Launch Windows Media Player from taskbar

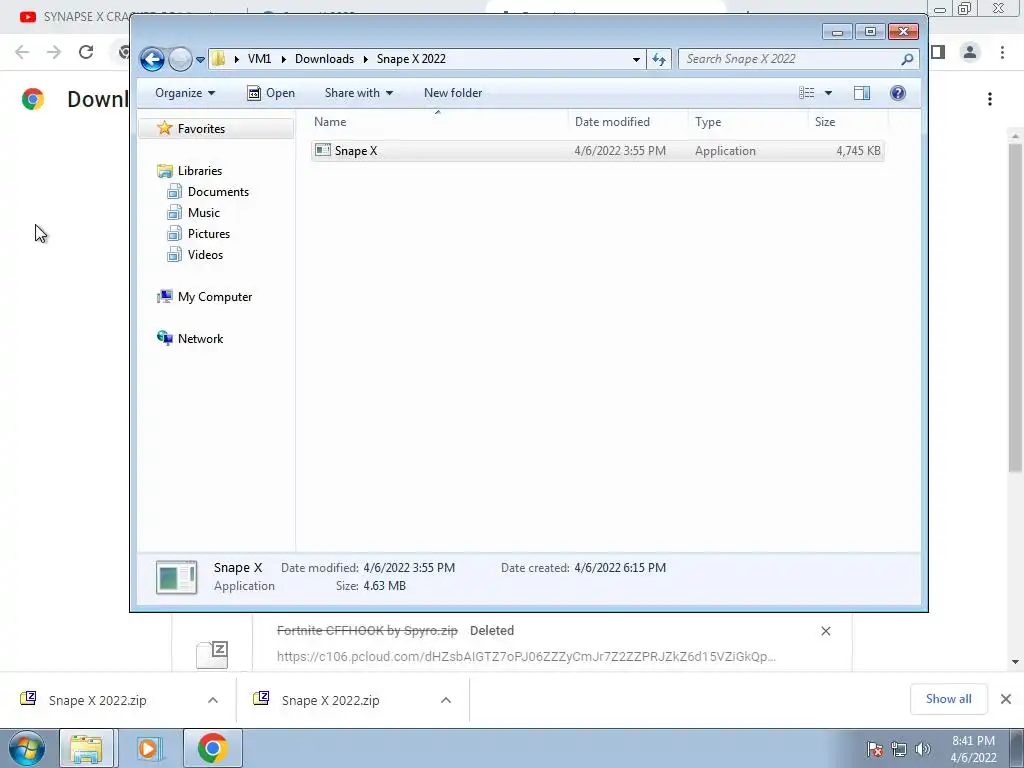point(148,748)
